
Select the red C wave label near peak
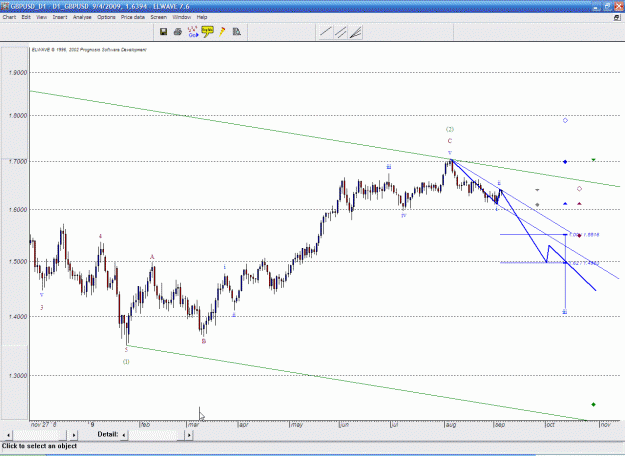450,141
